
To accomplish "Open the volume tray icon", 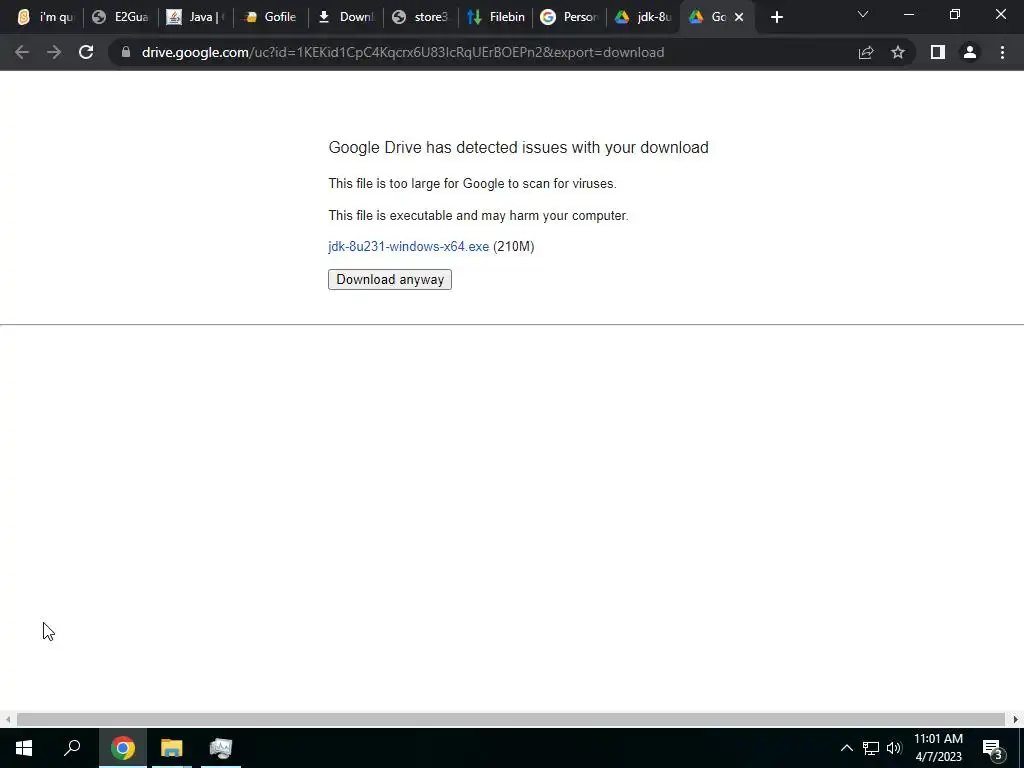I will pos(894,748).
